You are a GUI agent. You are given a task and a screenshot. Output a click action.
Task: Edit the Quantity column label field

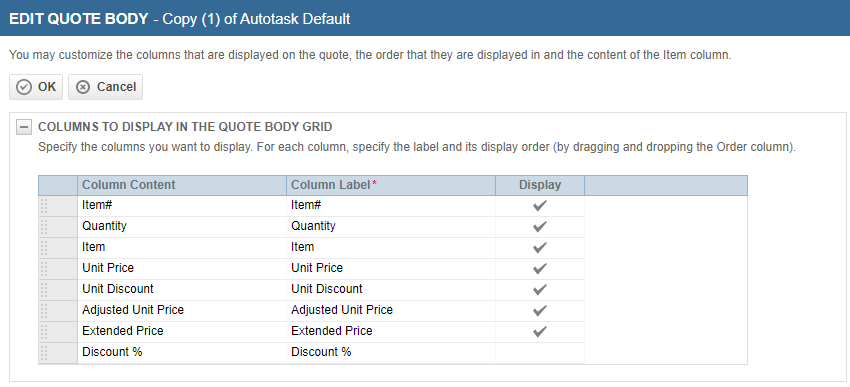click(391, 227)
